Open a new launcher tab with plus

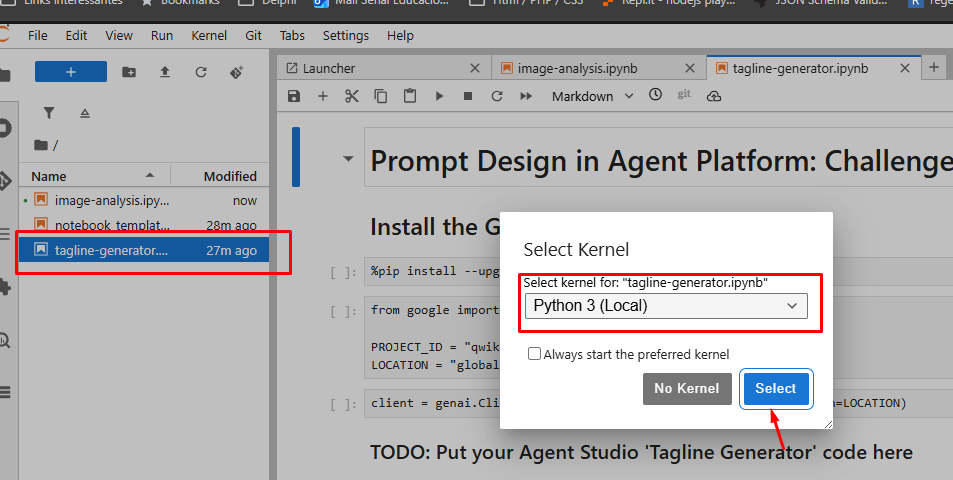934,67
